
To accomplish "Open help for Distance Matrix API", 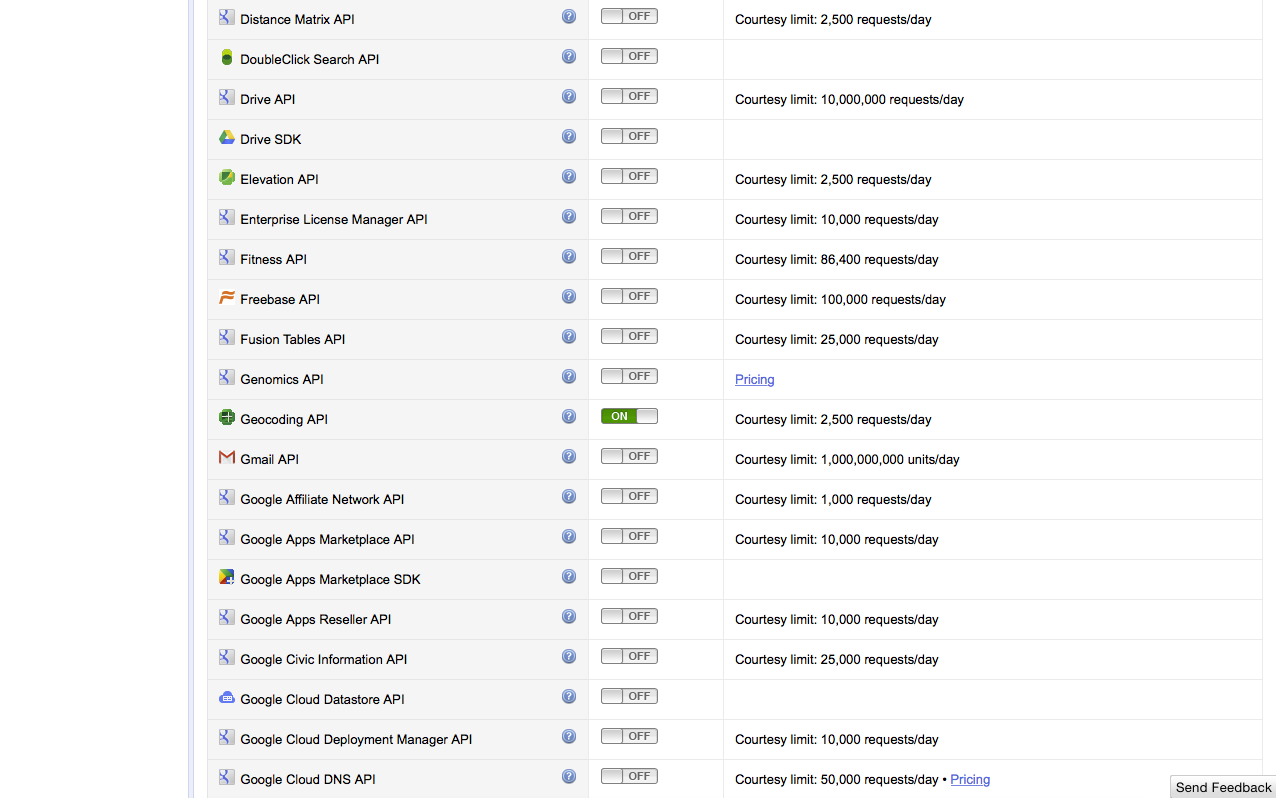I will point(569,16).
